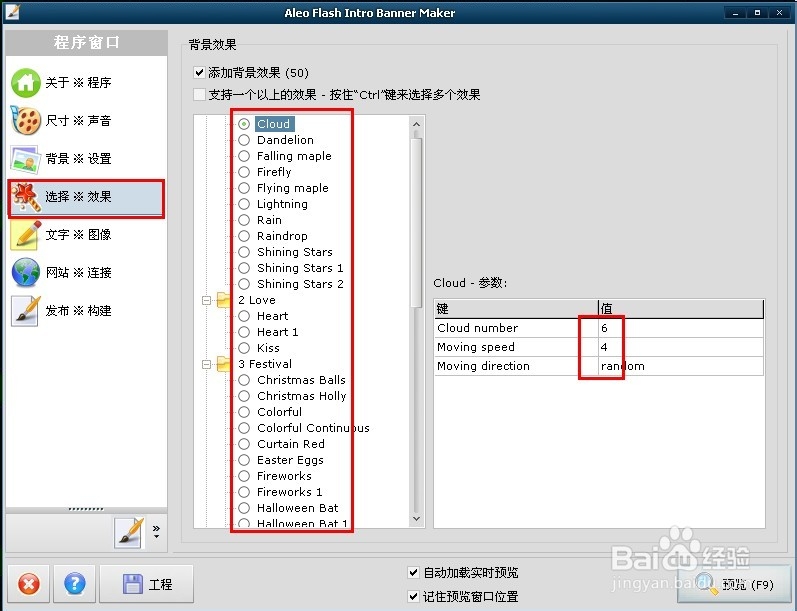
Task: Toggle 自动加载实时预览 checkbox
Action: (x=414, y=573)
